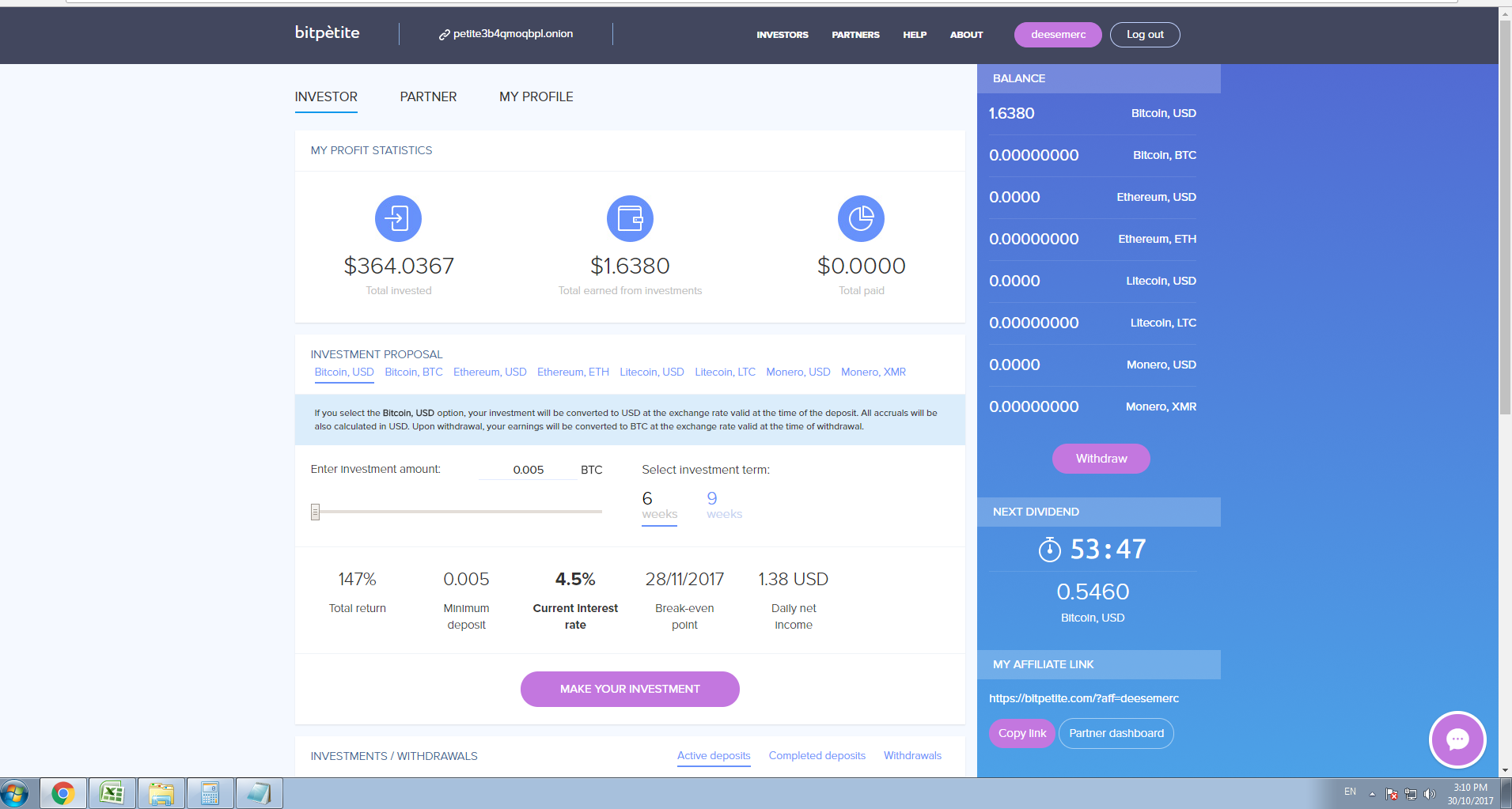Click the 4.5% Current interest rate value

575,580
